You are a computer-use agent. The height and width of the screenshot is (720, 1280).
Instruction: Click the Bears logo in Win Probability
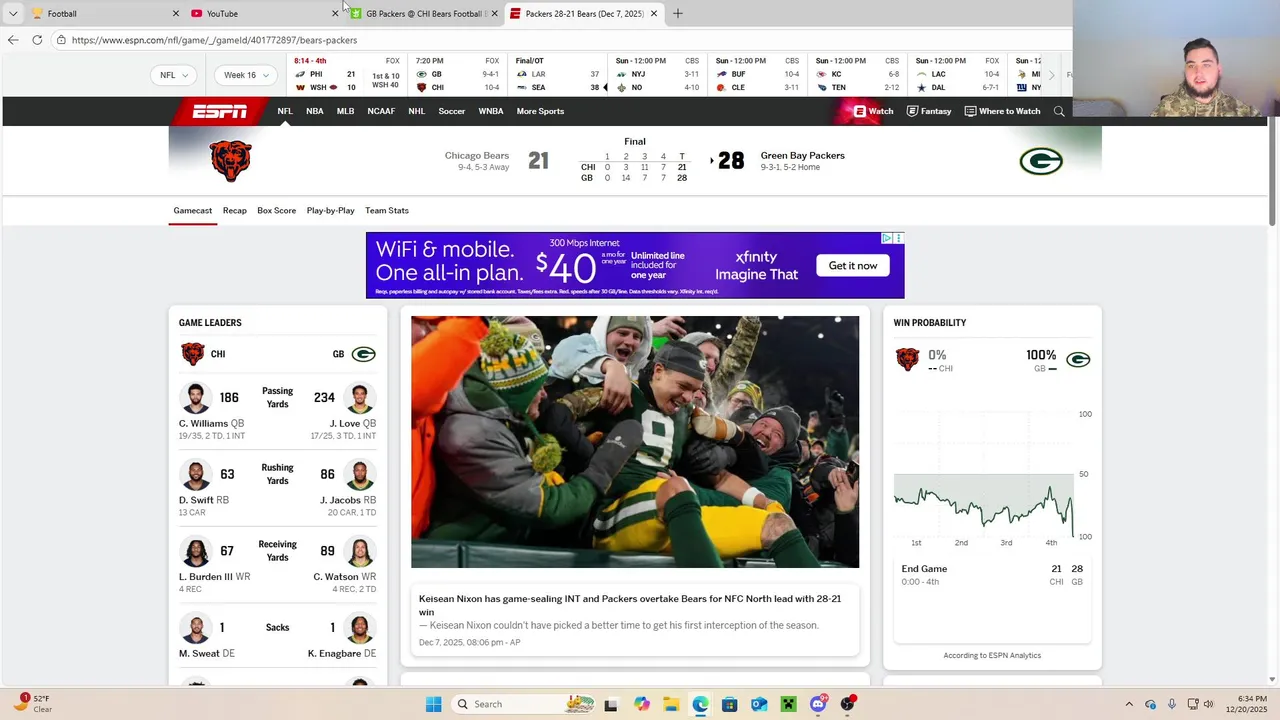[907, 359]
